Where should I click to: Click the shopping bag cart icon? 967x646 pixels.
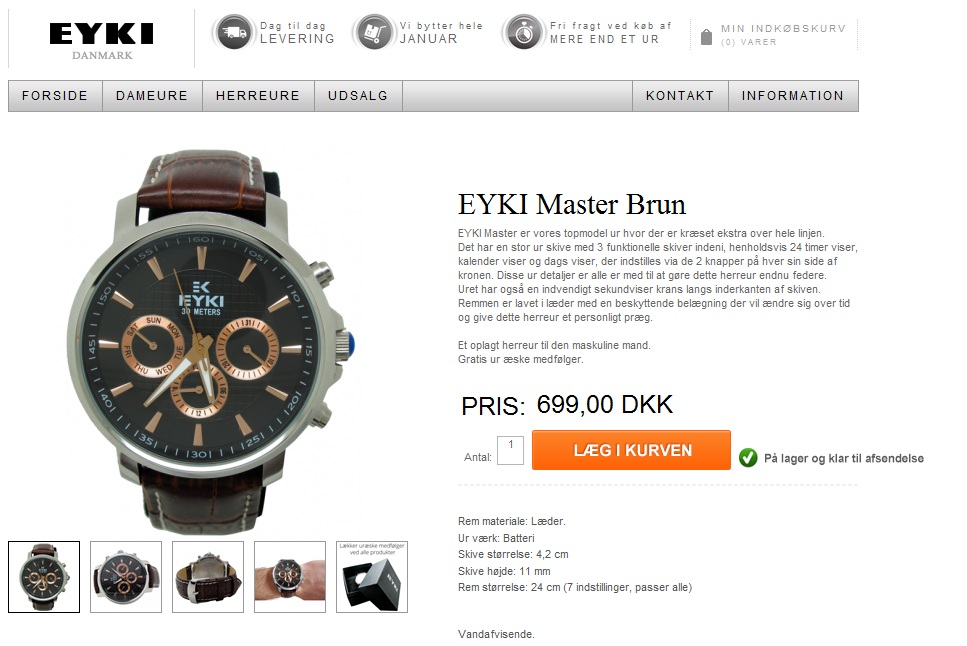point(707,38)
